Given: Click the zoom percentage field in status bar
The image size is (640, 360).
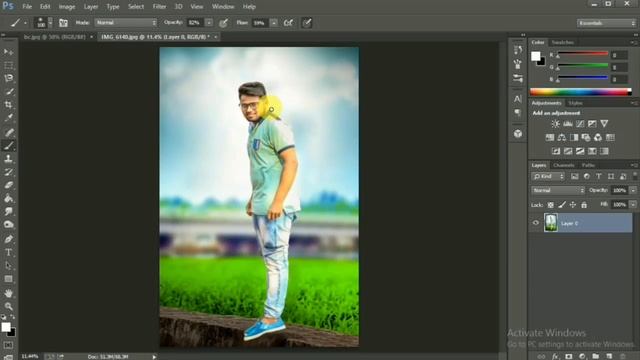Looking at the screenshot, I should [x=30, y=356].
